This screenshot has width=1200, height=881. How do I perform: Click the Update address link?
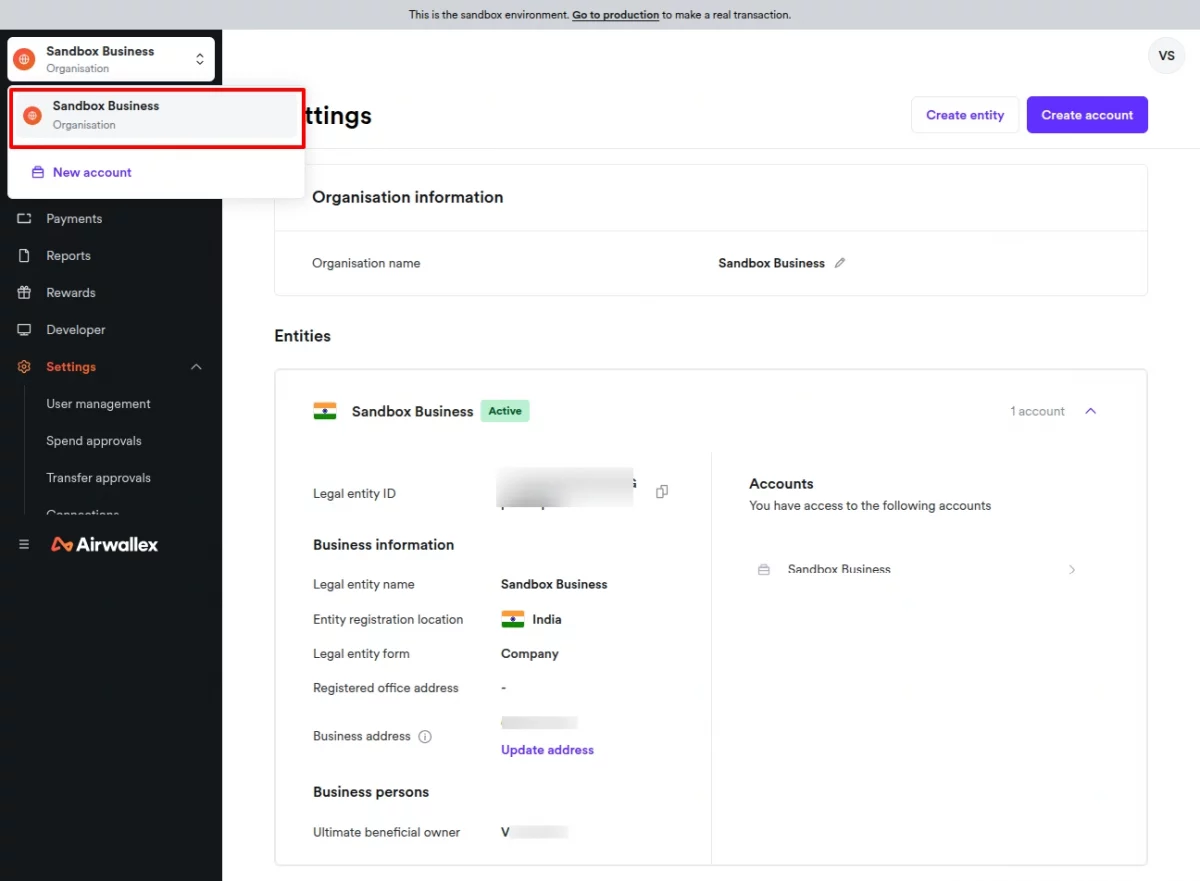[x=547, y=750]
